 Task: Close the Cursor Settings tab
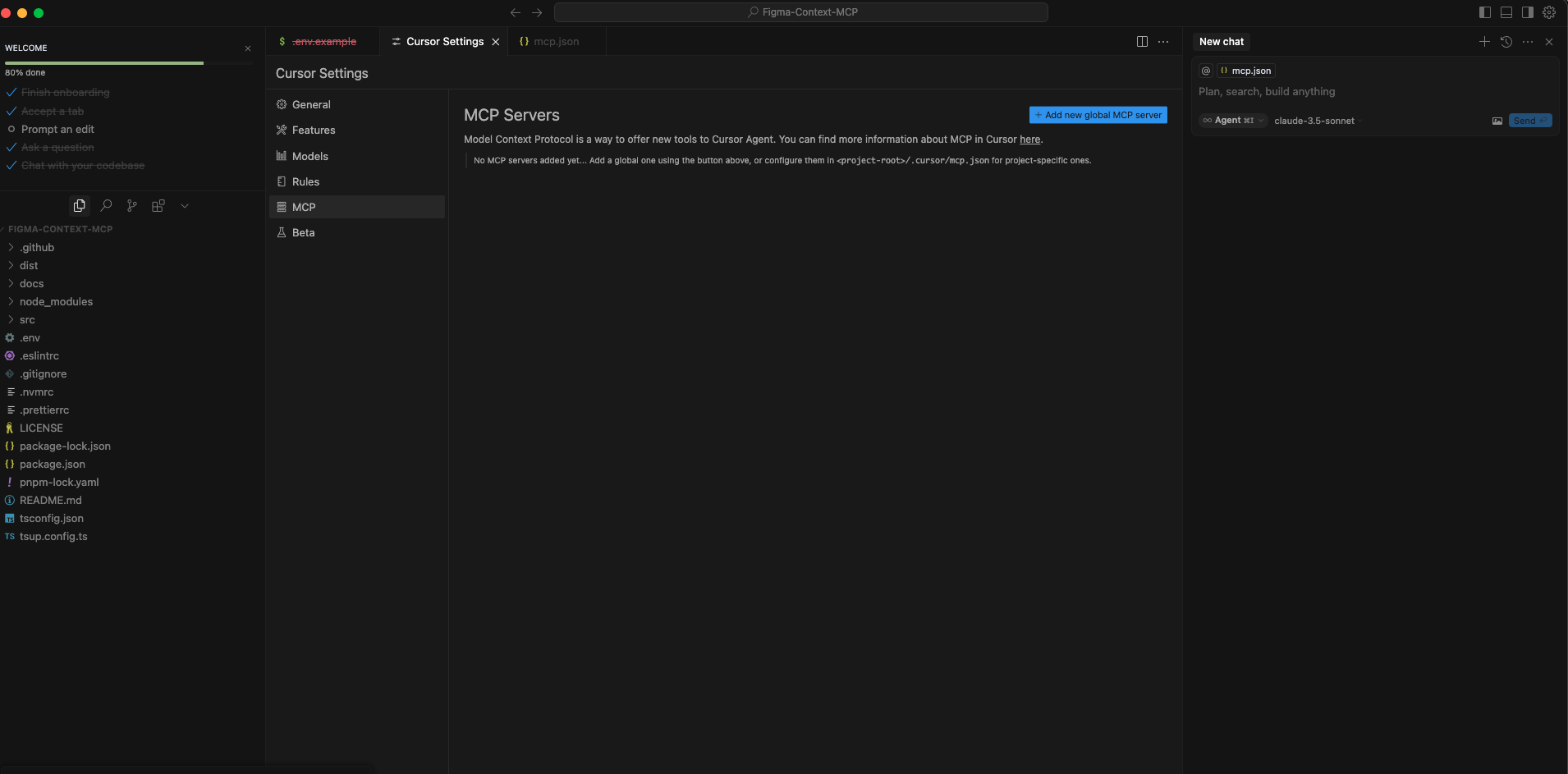pos(496,42)
